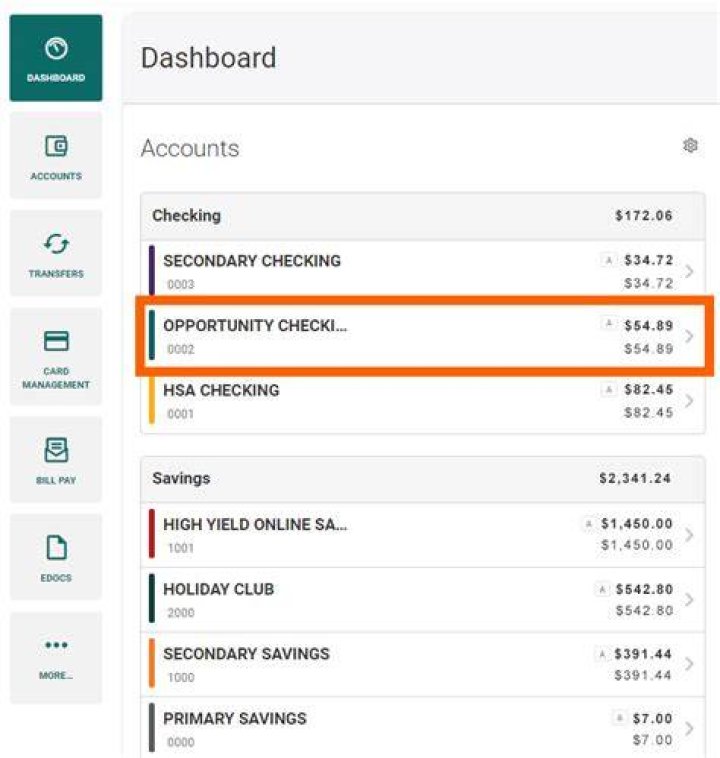Viewport: 720px width, 758px height.
Task: Open the Transfers sidebar tile
Action: coord(56,253)
